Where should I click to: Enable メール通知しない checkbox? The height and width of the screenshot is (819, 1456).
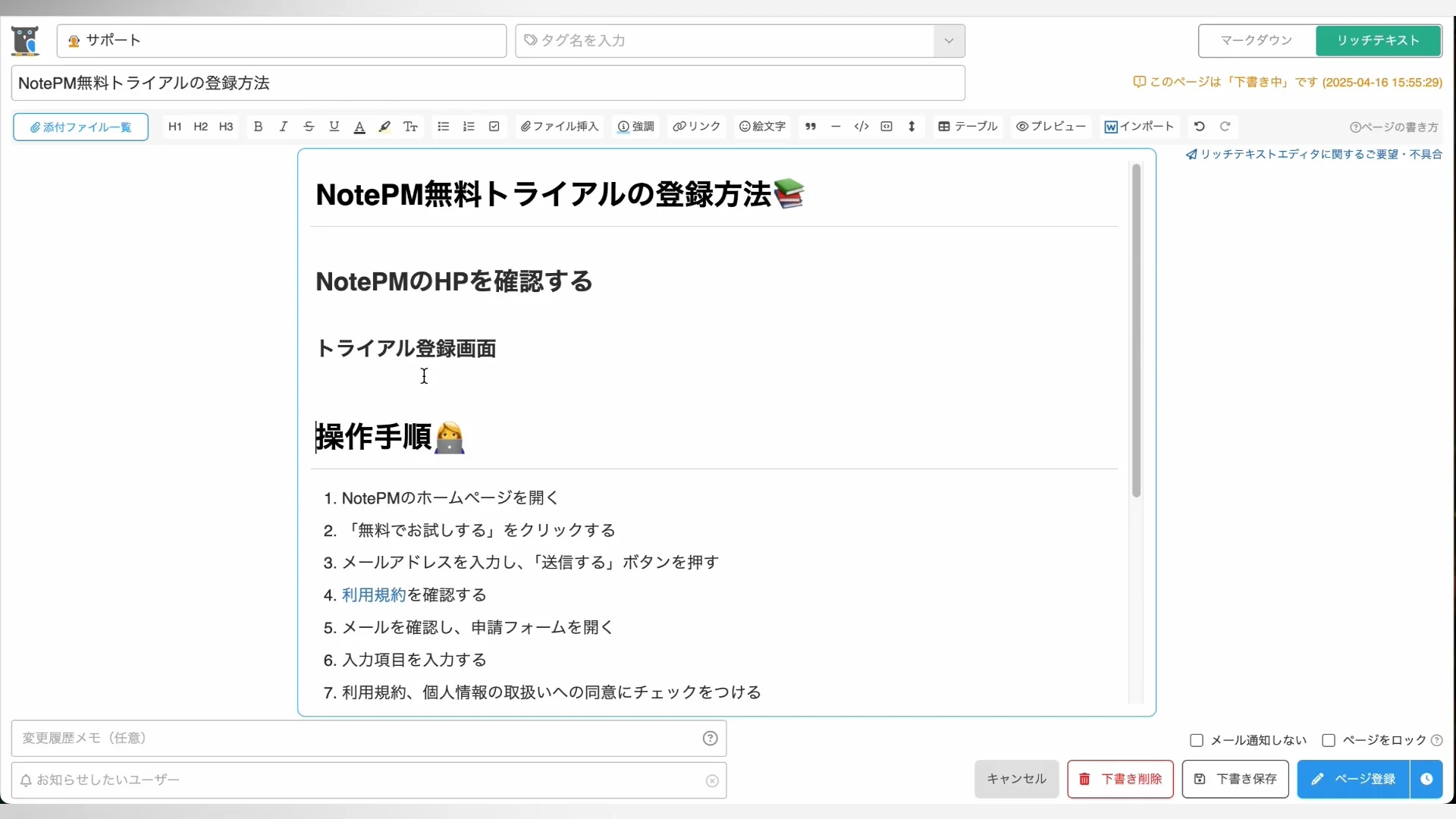(1197, 741)
